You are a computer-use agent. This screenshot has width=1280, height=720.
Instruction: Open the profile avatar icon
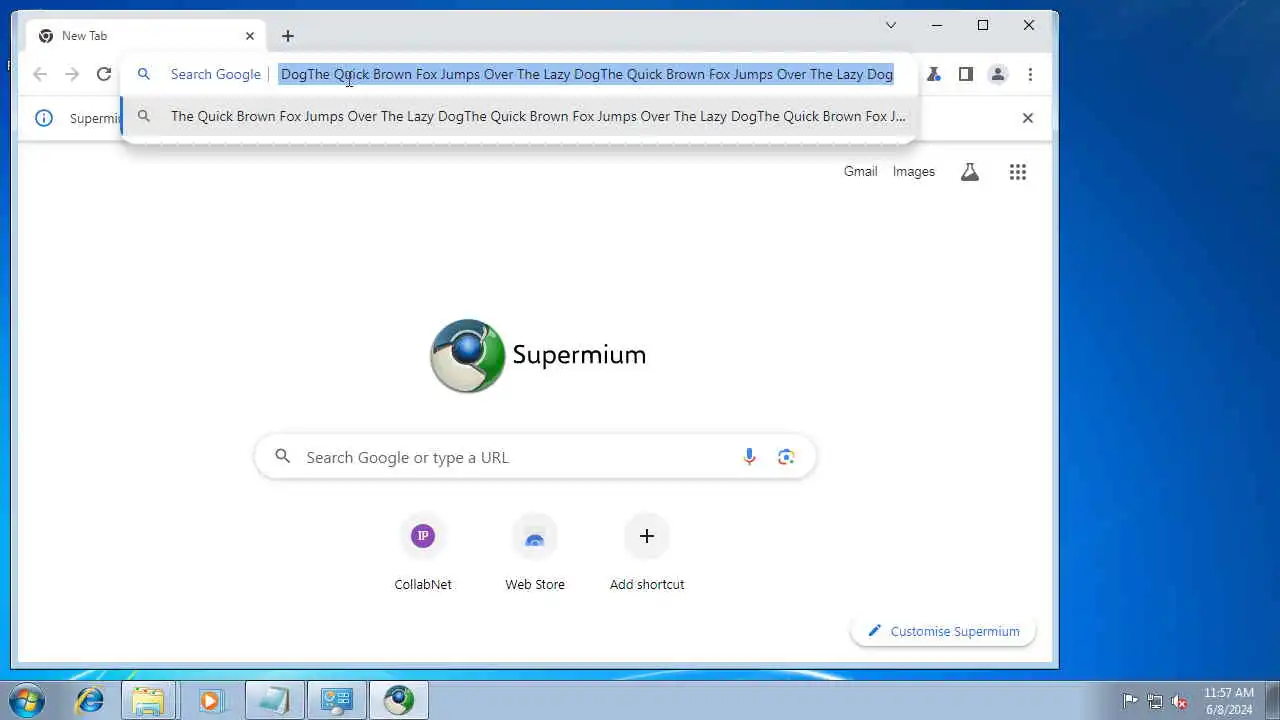pyautogui.click(x=998, y=74)
